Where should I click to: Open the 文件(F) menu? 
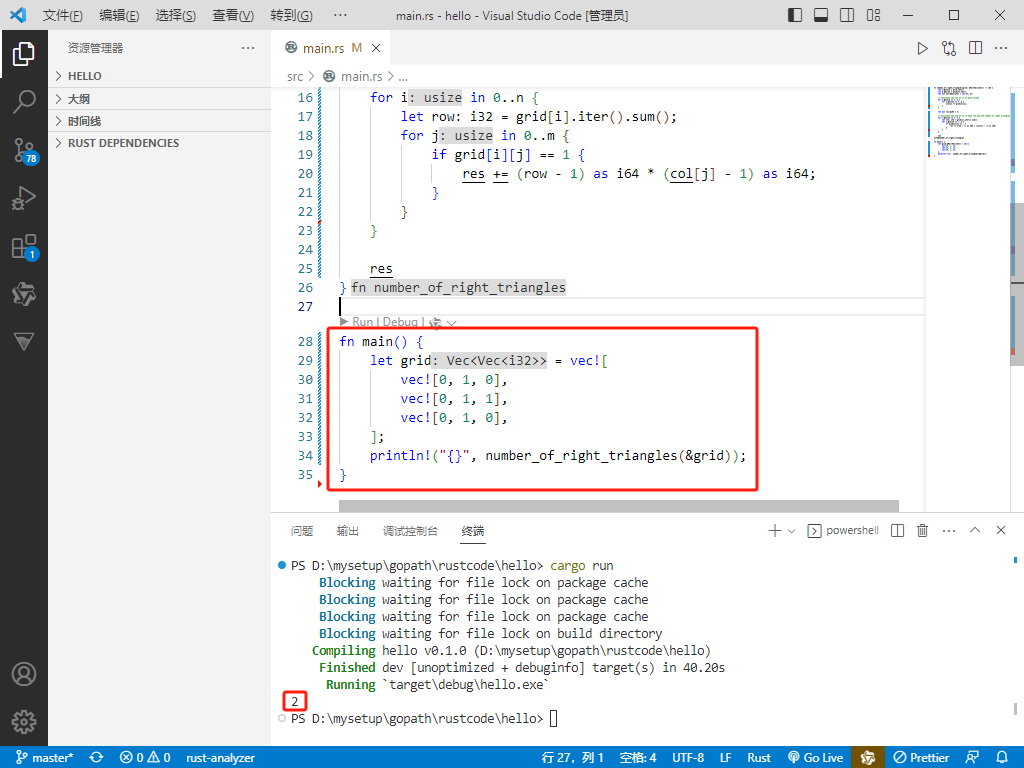point(63,16)
